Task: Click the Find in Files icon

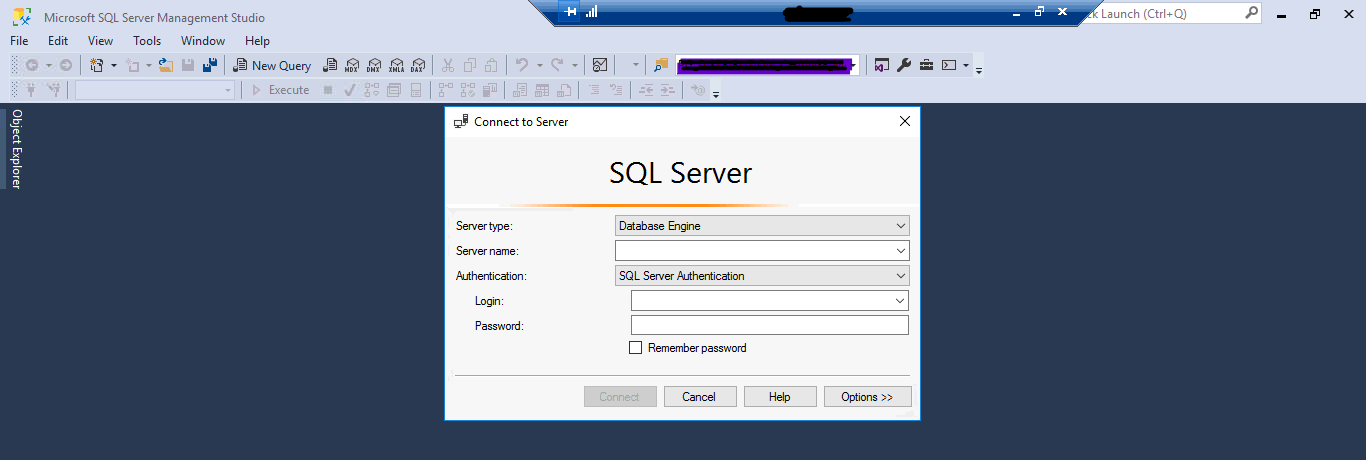Action: (x=661, y=65)
